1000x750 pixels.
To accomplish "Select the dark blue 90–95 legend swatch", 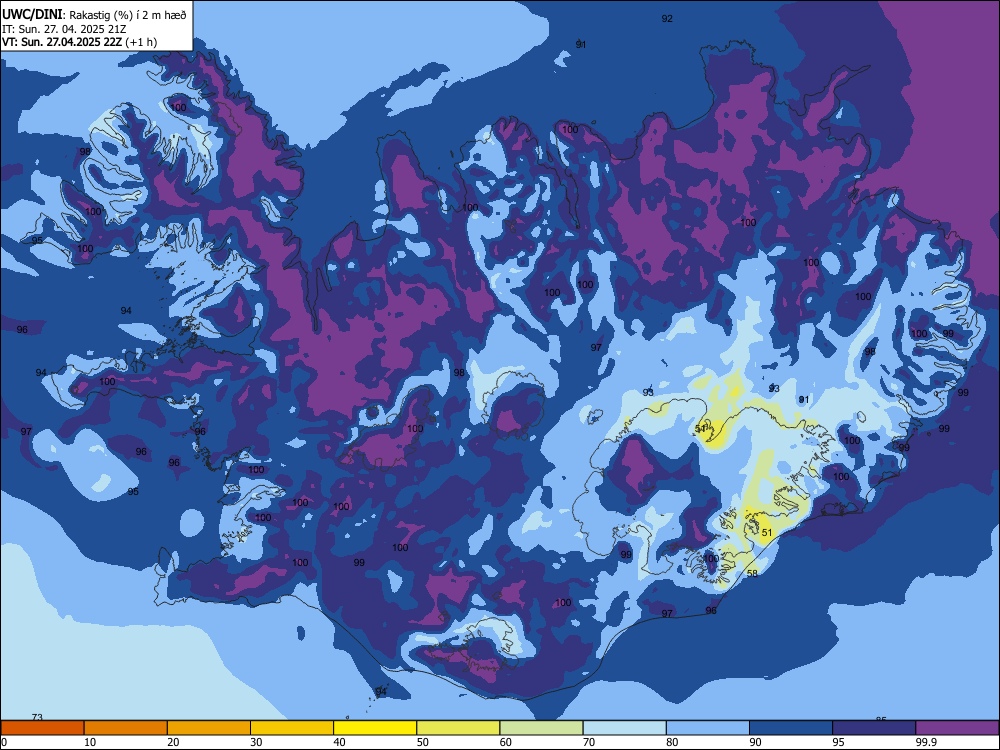I will [791, 728].
